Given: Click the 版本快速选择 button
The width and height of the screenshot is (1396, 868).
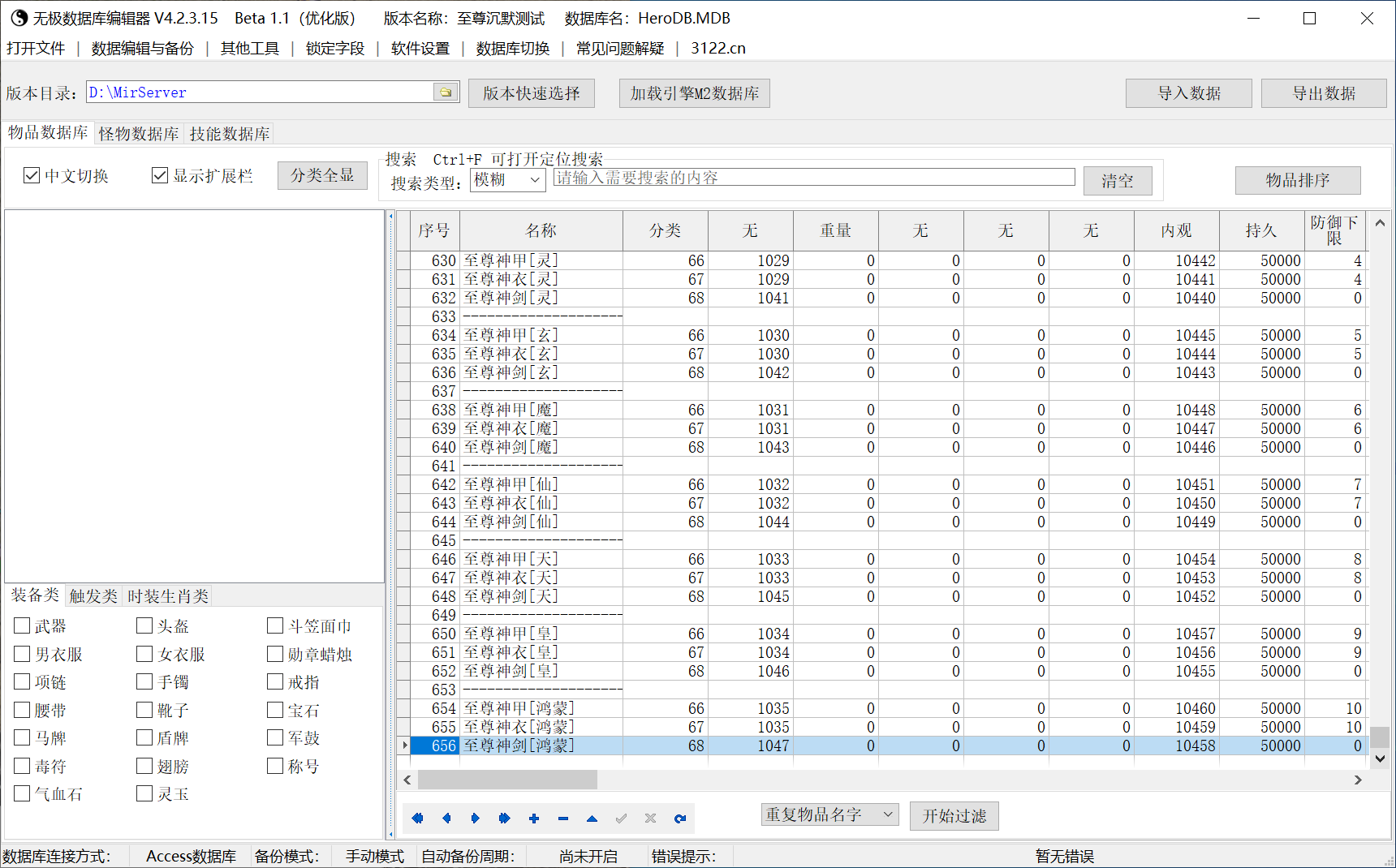Looking at the screenshot, I should (532, 93).
